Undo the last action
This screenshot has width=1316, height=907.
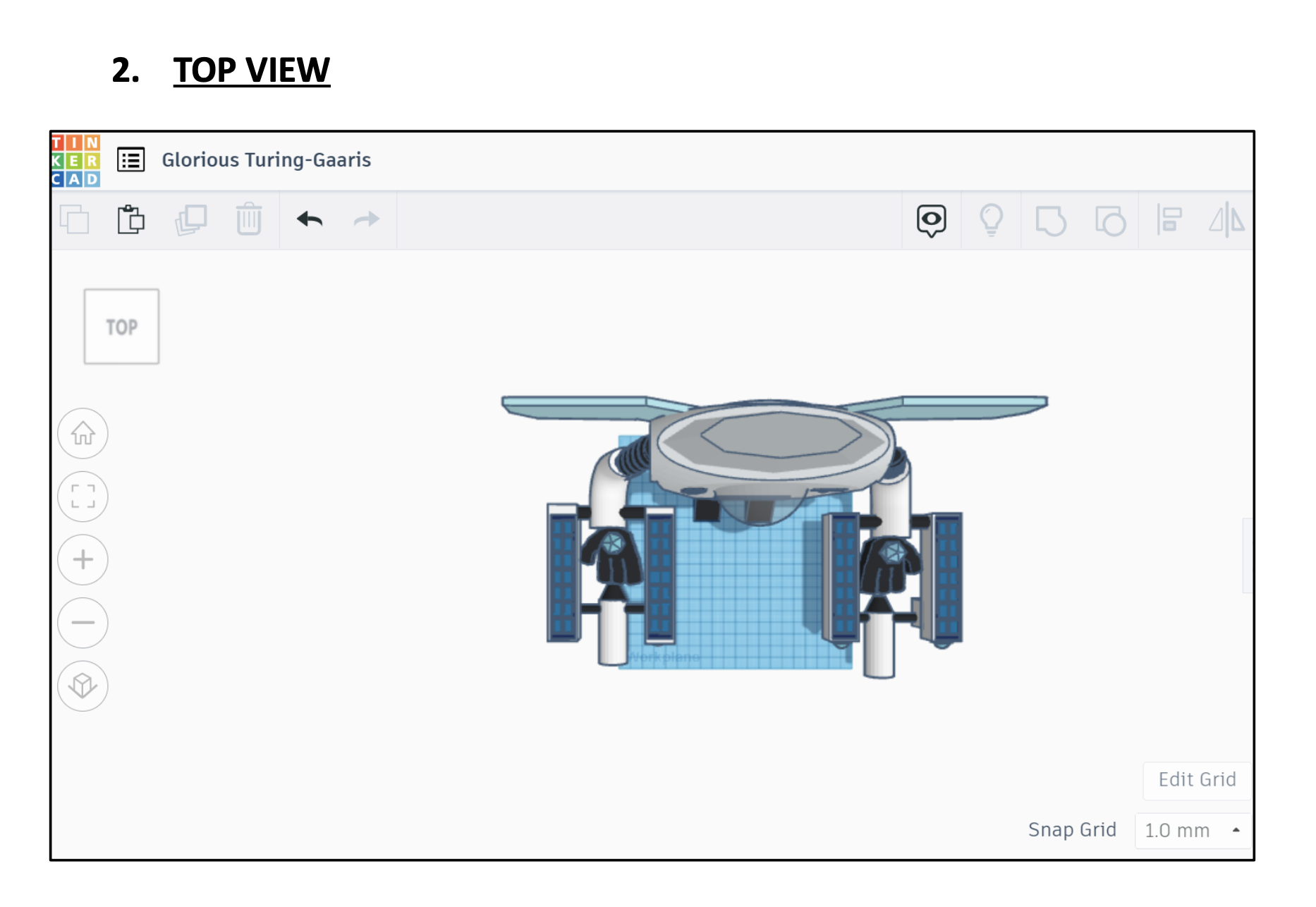click(x=310, y=219)
